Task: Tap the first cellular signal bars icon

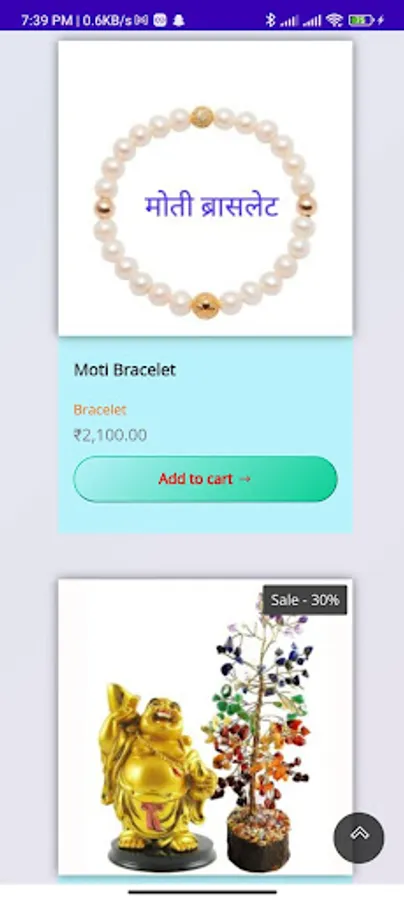Action: pos(290,21)
